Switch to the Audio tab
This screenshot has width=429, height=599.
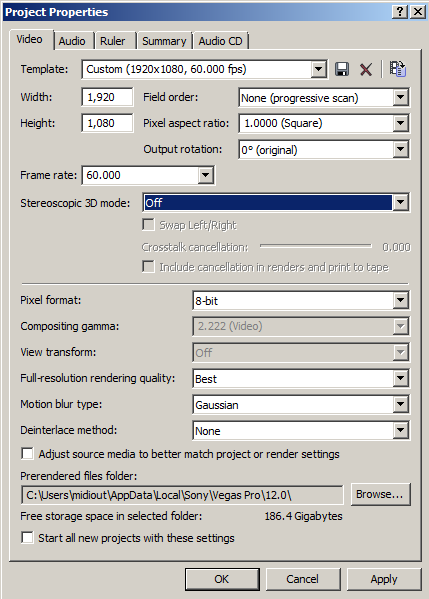point(72,41)
